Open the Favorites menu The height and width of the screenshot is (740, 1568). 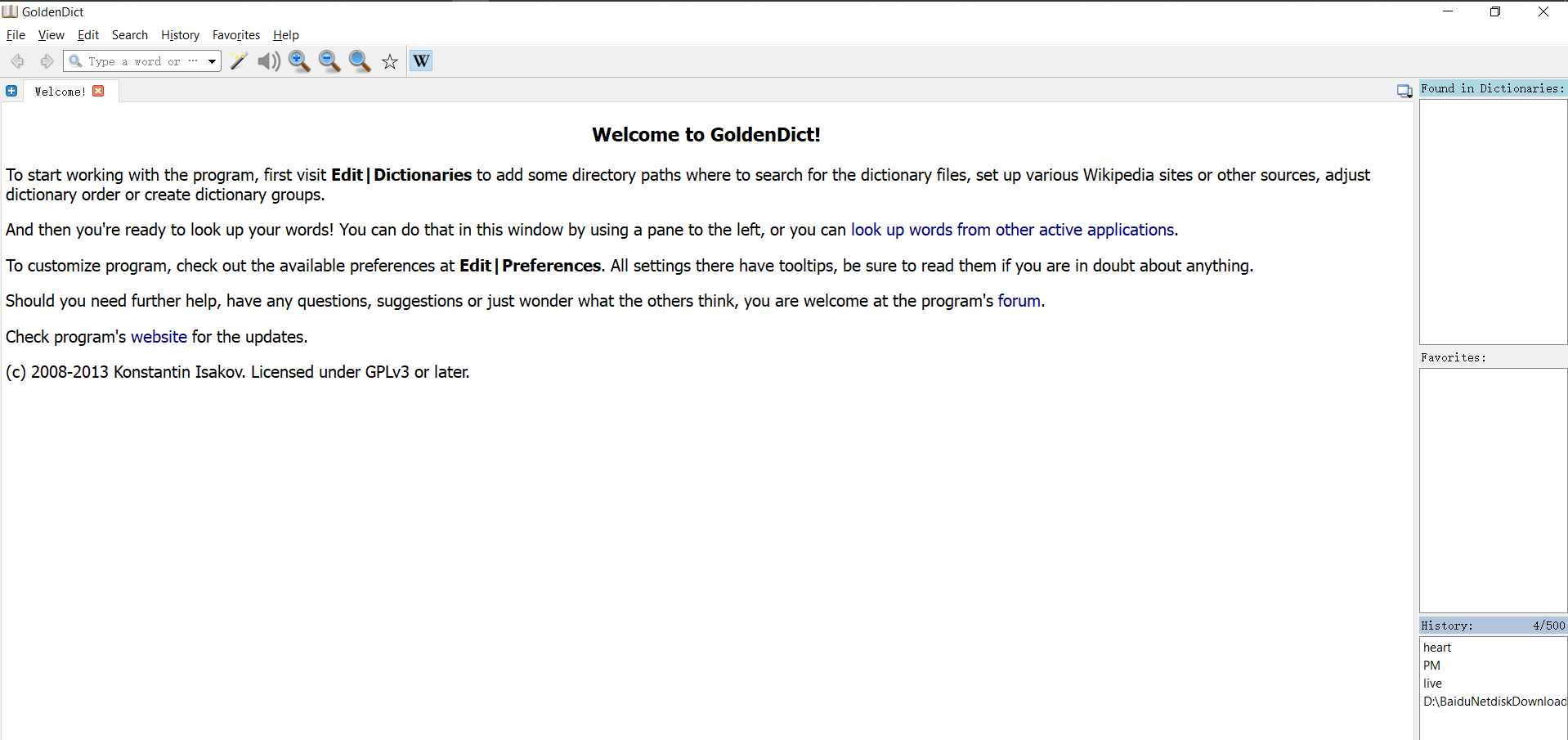[x=236, y=35]
